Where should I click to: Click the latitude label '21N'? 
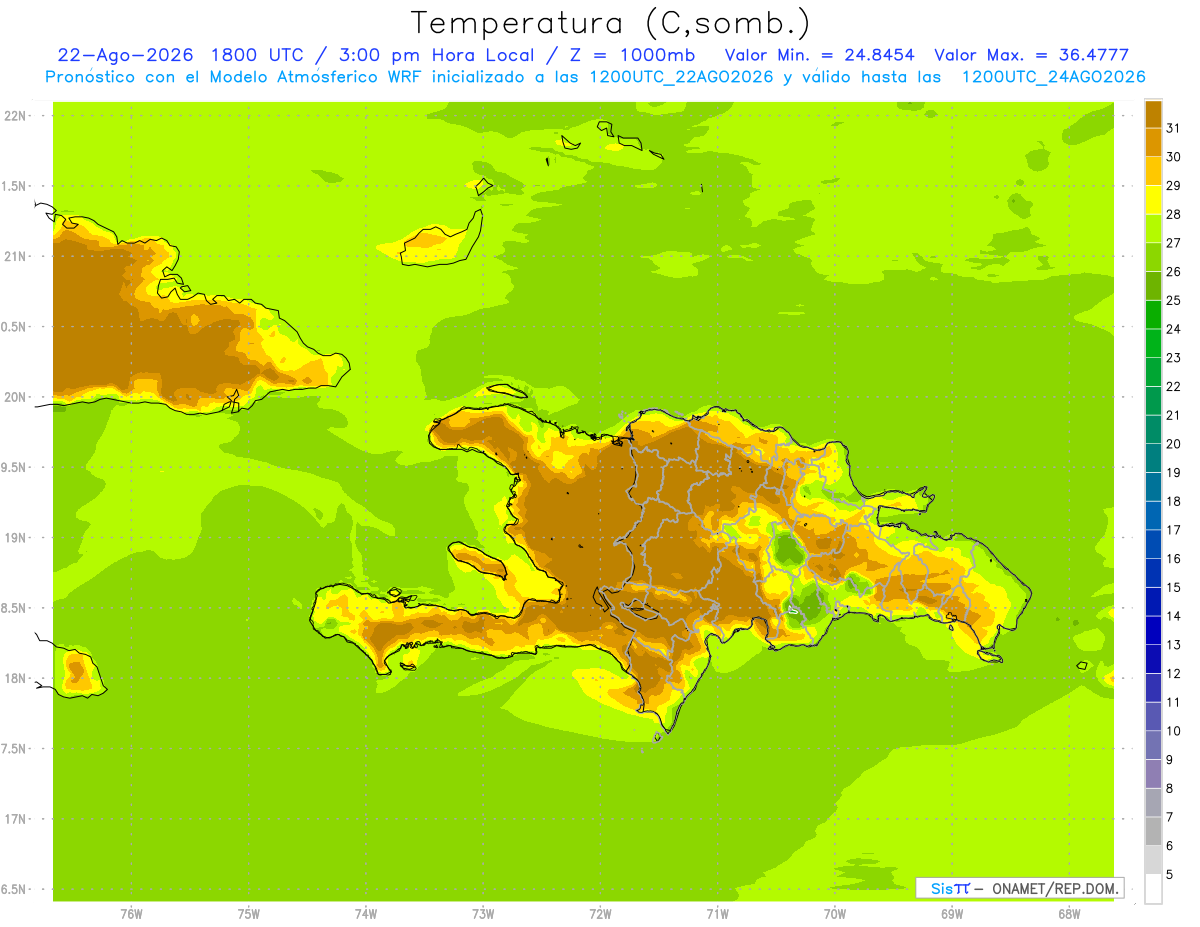click(15, 256)
